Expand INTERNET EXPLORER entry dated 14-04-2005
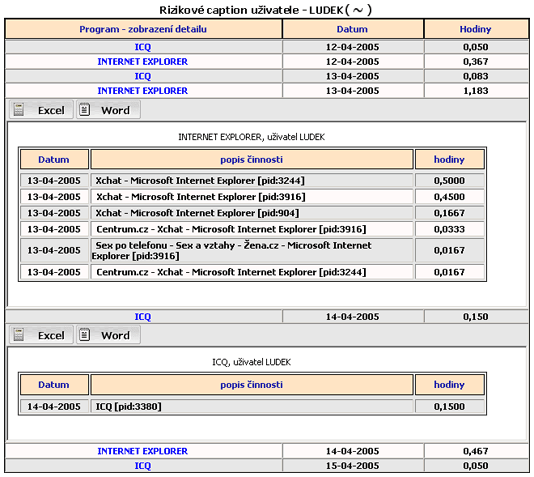This screenshot has height=477, width=534. pyautogui.click(x=143, y=451)
